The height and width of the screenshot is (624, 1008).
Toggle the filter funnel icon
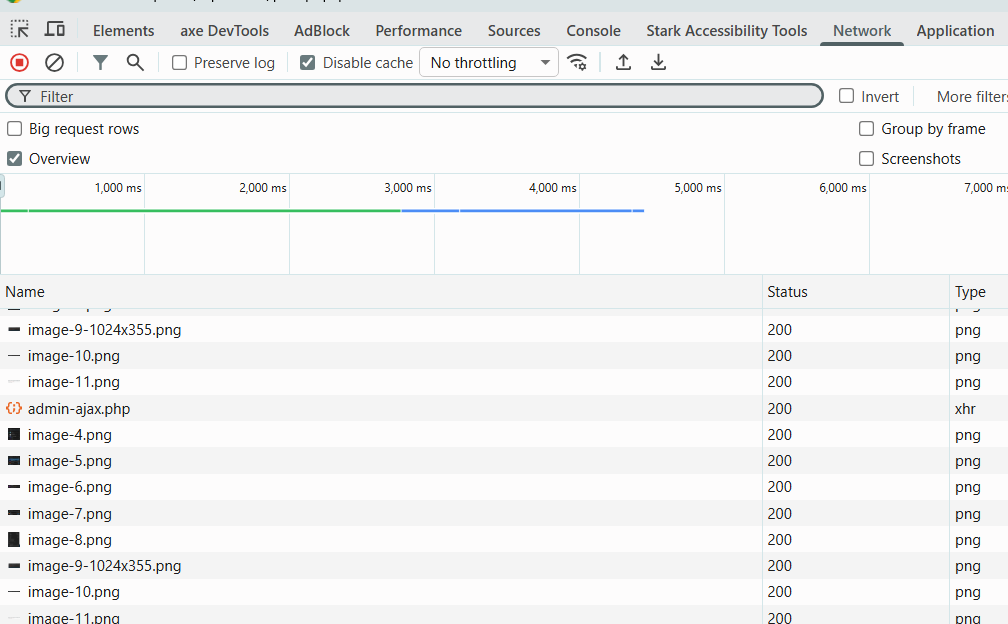pyautogui.click(x=100, y=63)
